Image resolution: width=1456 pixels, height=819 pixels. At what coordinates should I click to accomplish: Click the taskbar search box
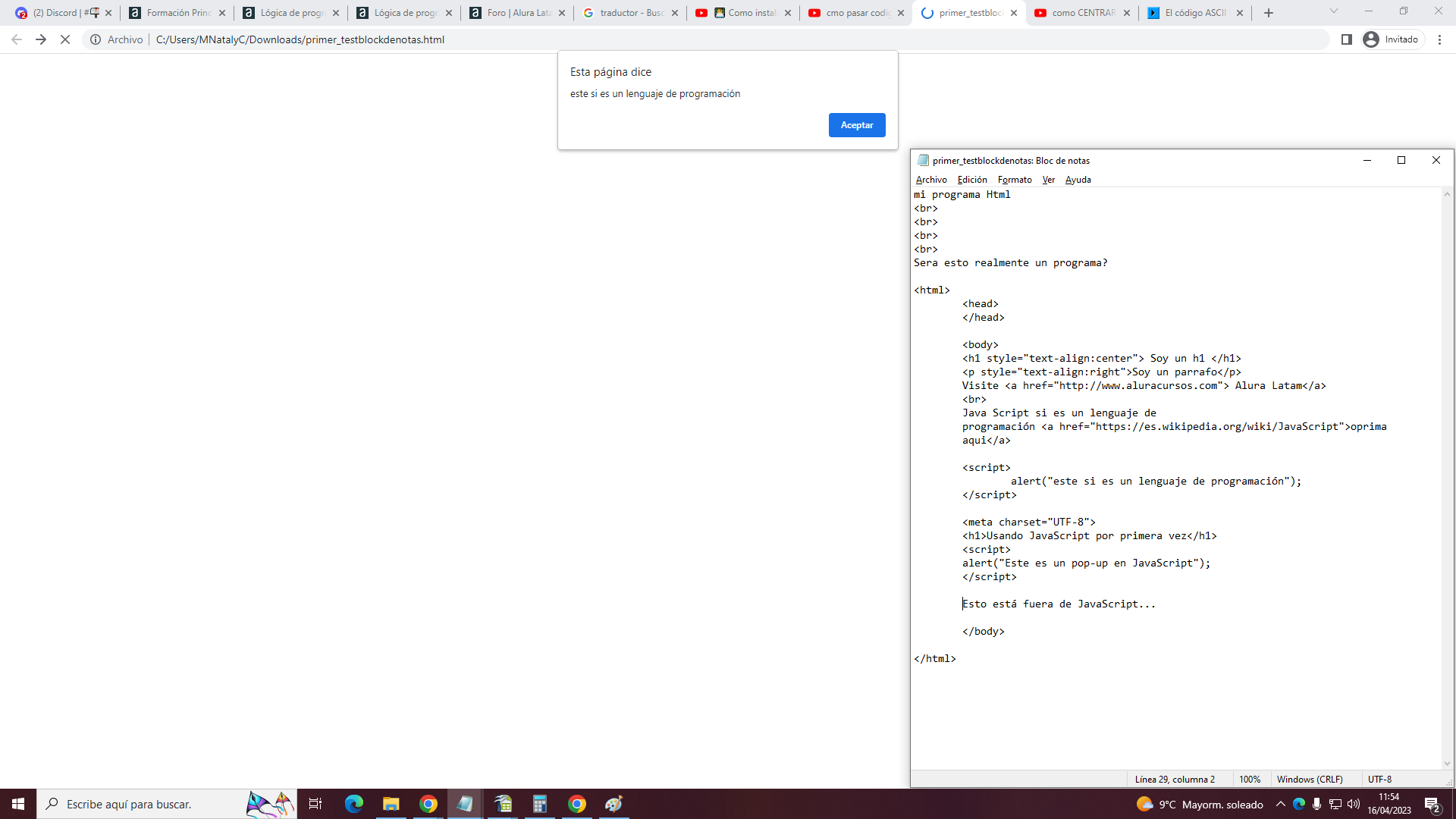click(x=167, y=804)
